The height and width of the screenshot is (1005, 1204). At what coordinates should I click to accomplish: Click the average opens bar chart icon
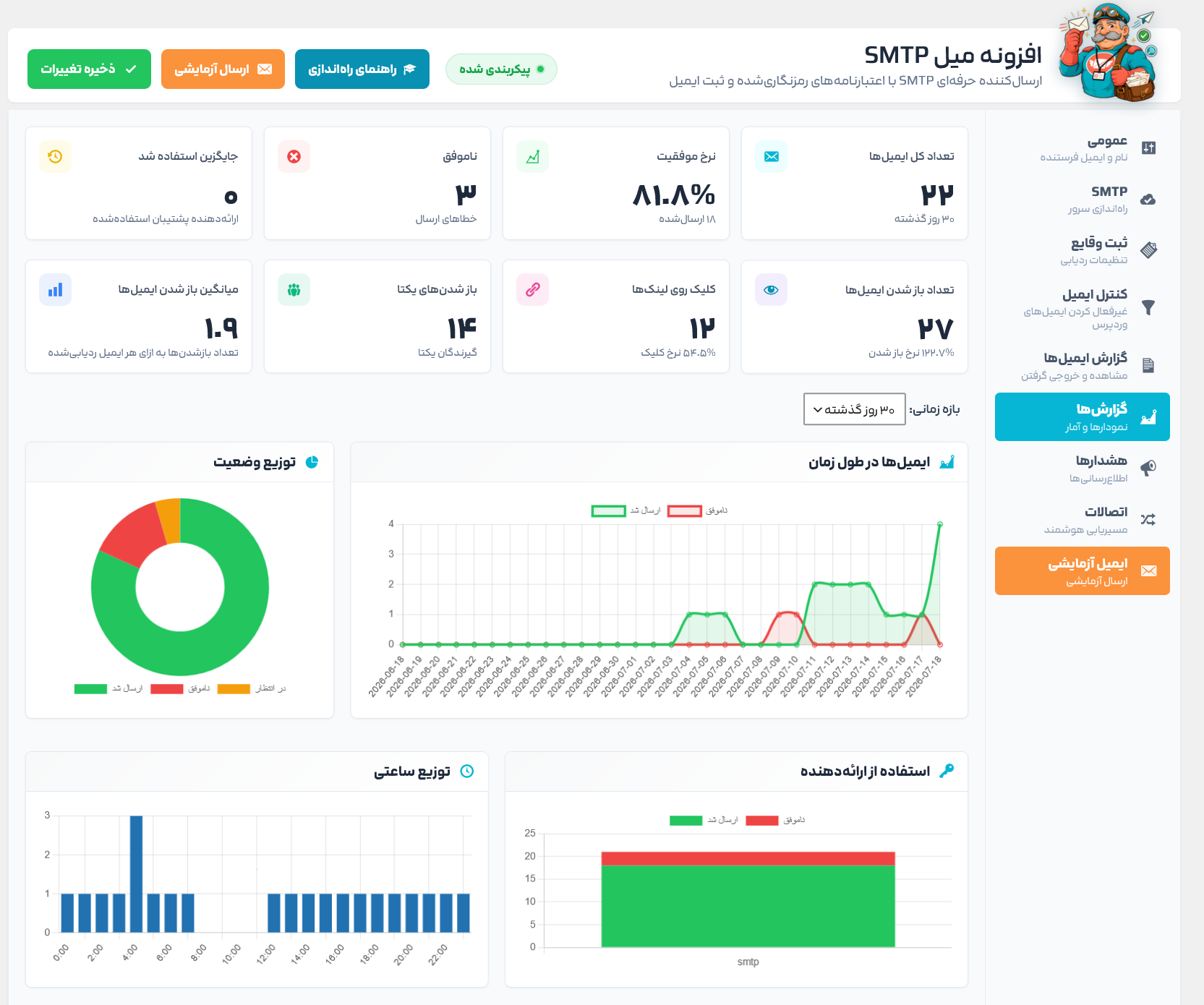click(56, 290)
